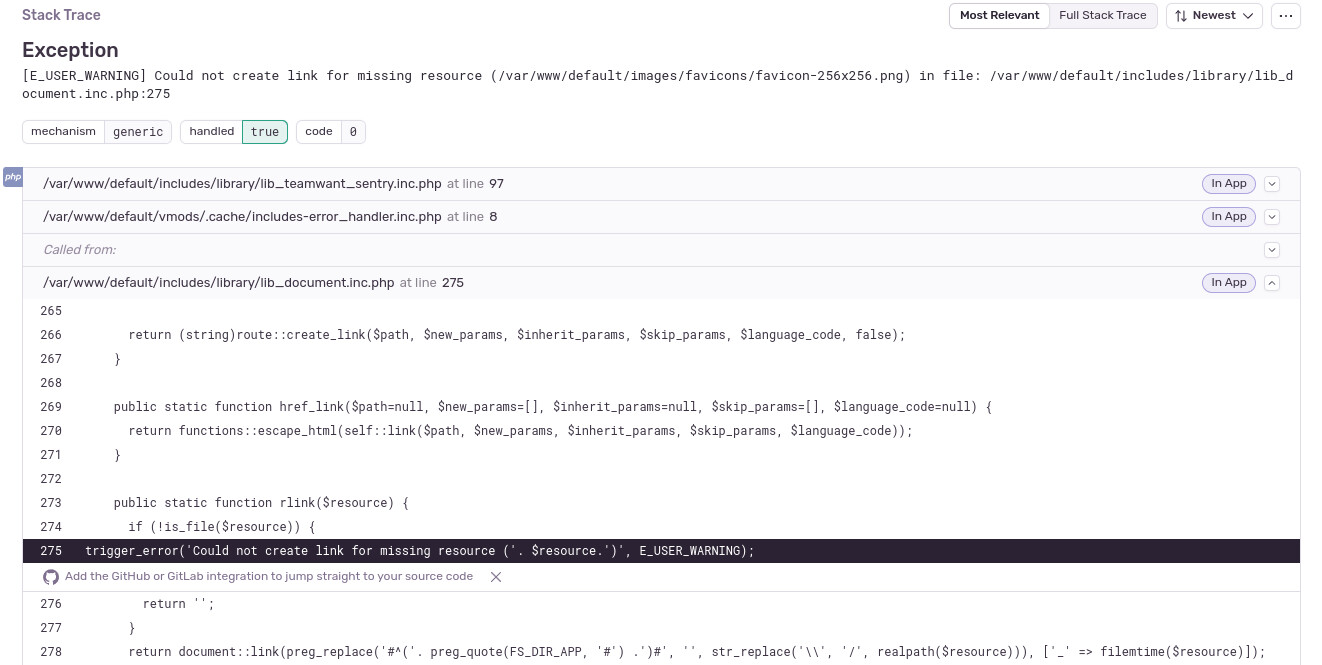Click In App badge on lib_teamwant_sentry frame
Viewport: 1322px width, 665px height.
click(1229, 184)
